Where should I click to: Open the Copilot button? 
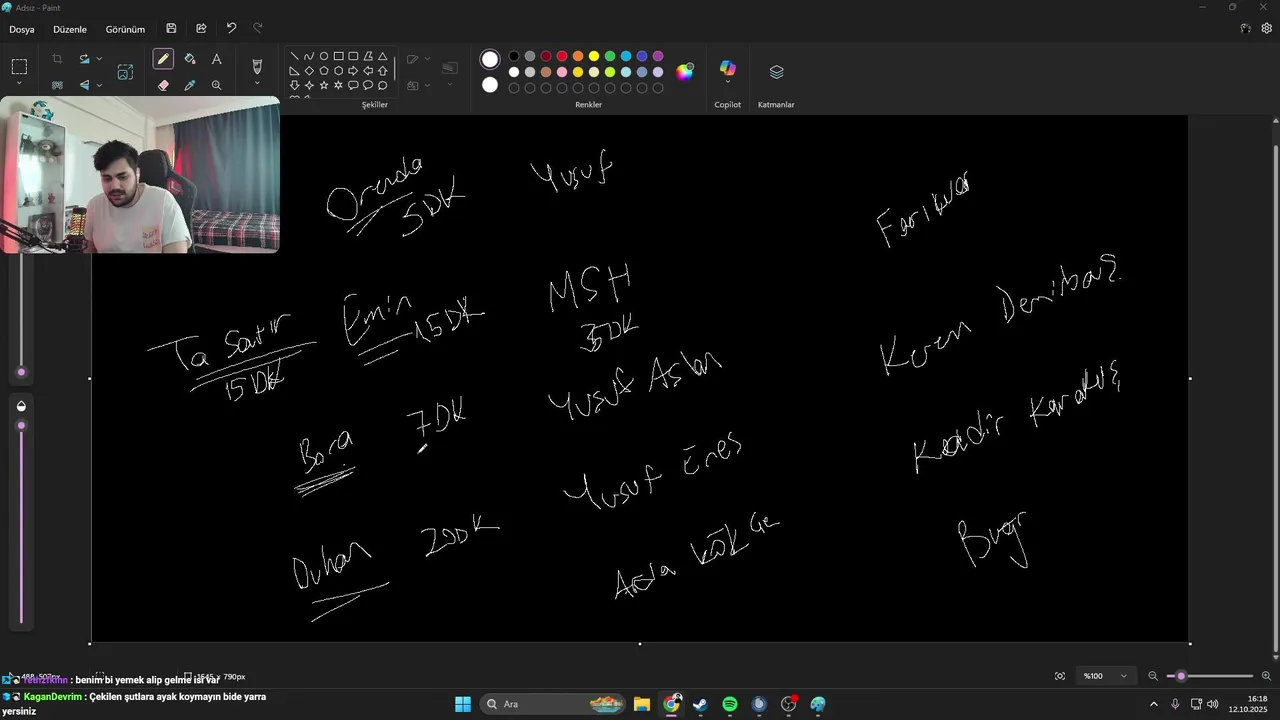point(728,68)
